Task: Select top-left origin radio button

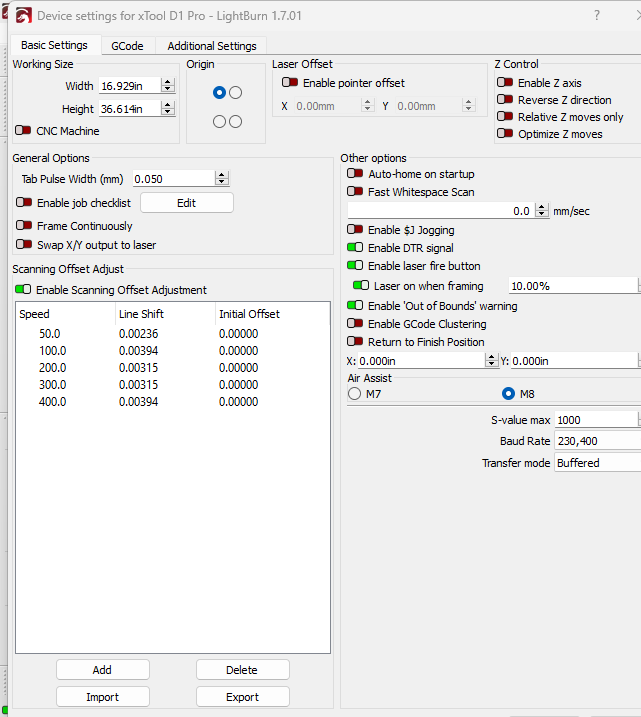Action: point(219,92)
